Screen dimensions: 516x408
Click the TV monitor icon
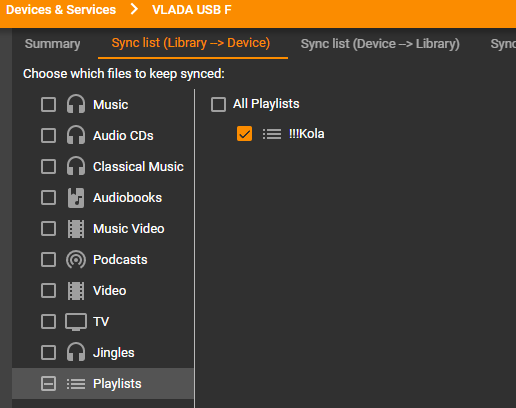coord(76,322)
